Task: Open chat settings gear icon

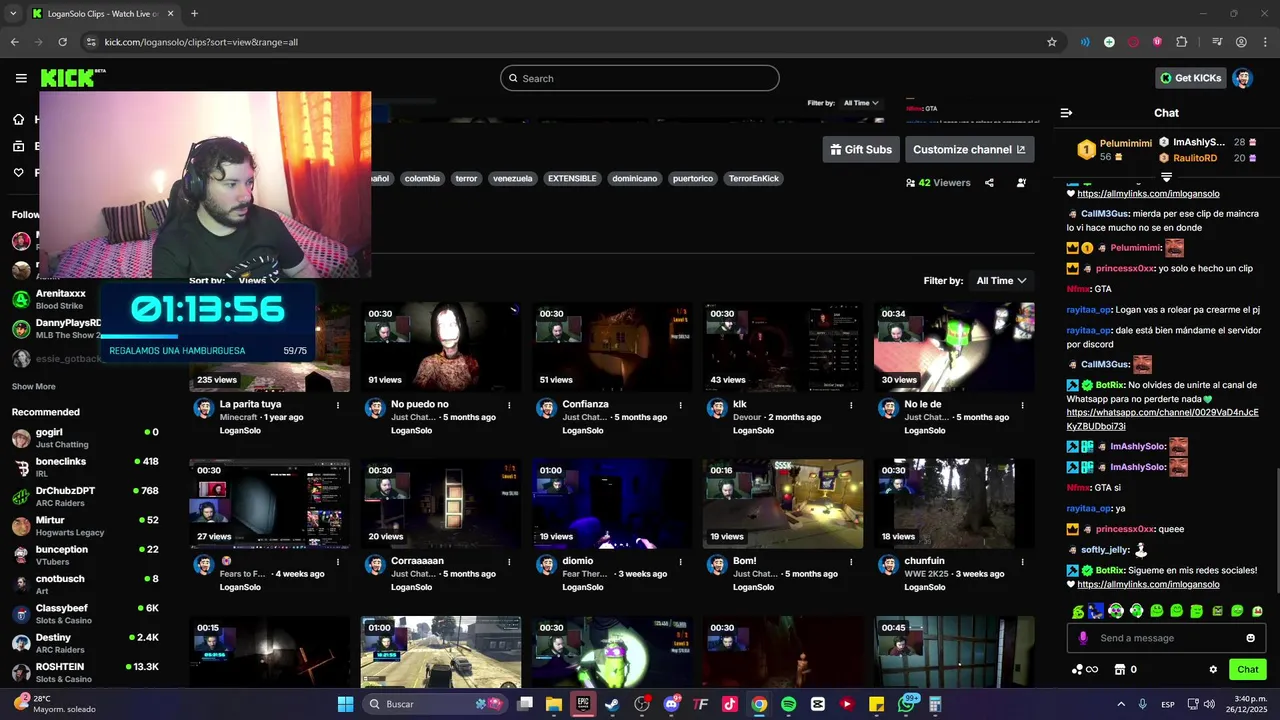Action: 1213,670
